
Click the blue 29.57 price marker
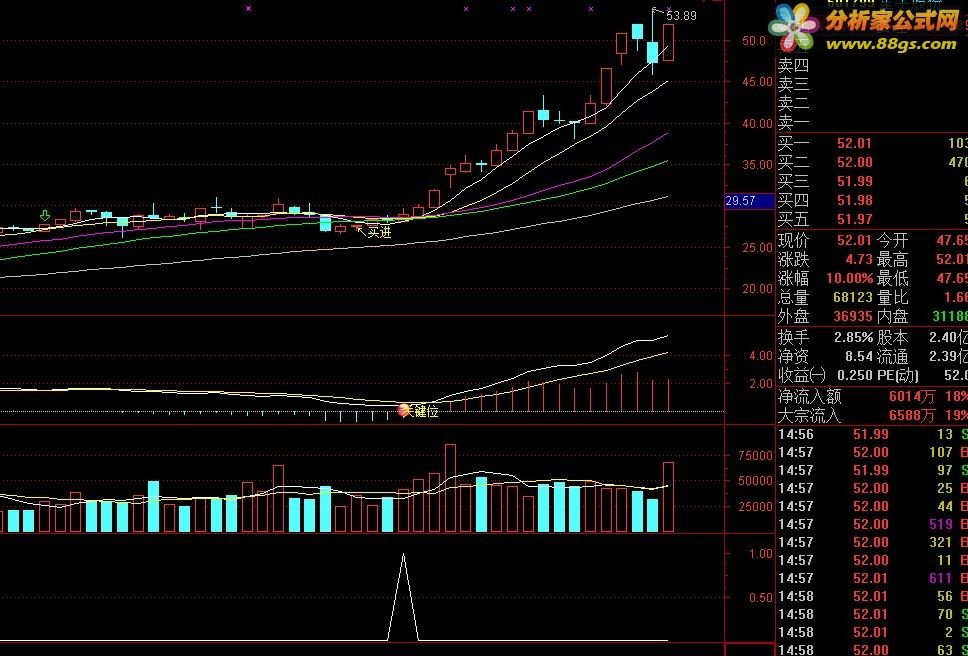point(749,201)
